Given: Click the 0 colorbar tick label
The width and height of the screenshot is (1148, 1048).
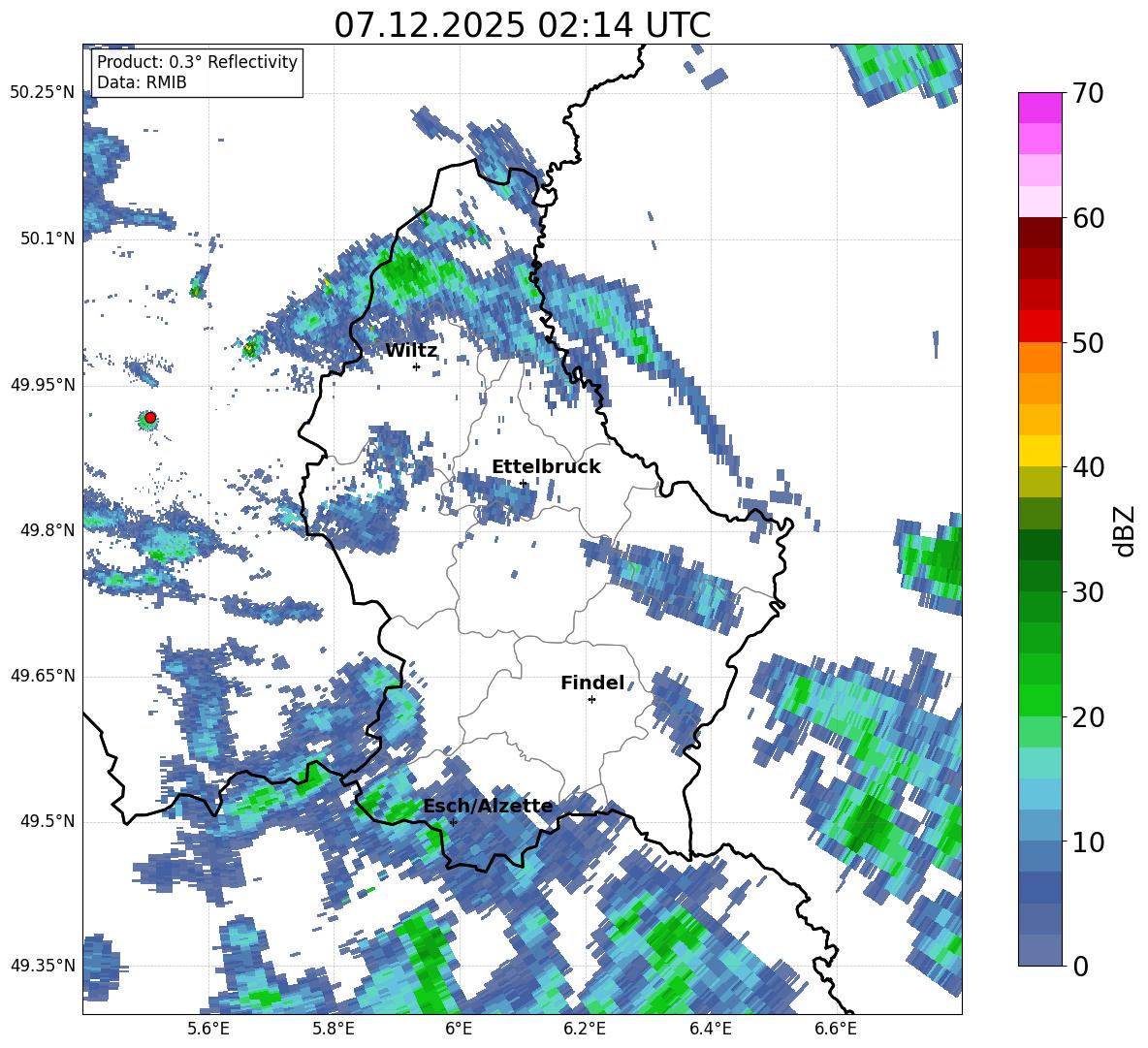Looking at the screenshot, I should [1080, 966].
